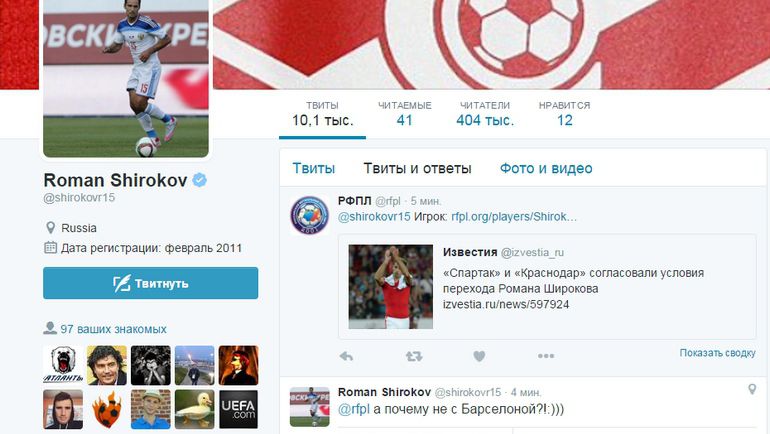Open the UEFA.com follower avatar
Viewport: 770px width, 434px height.
tap(238, 409)
